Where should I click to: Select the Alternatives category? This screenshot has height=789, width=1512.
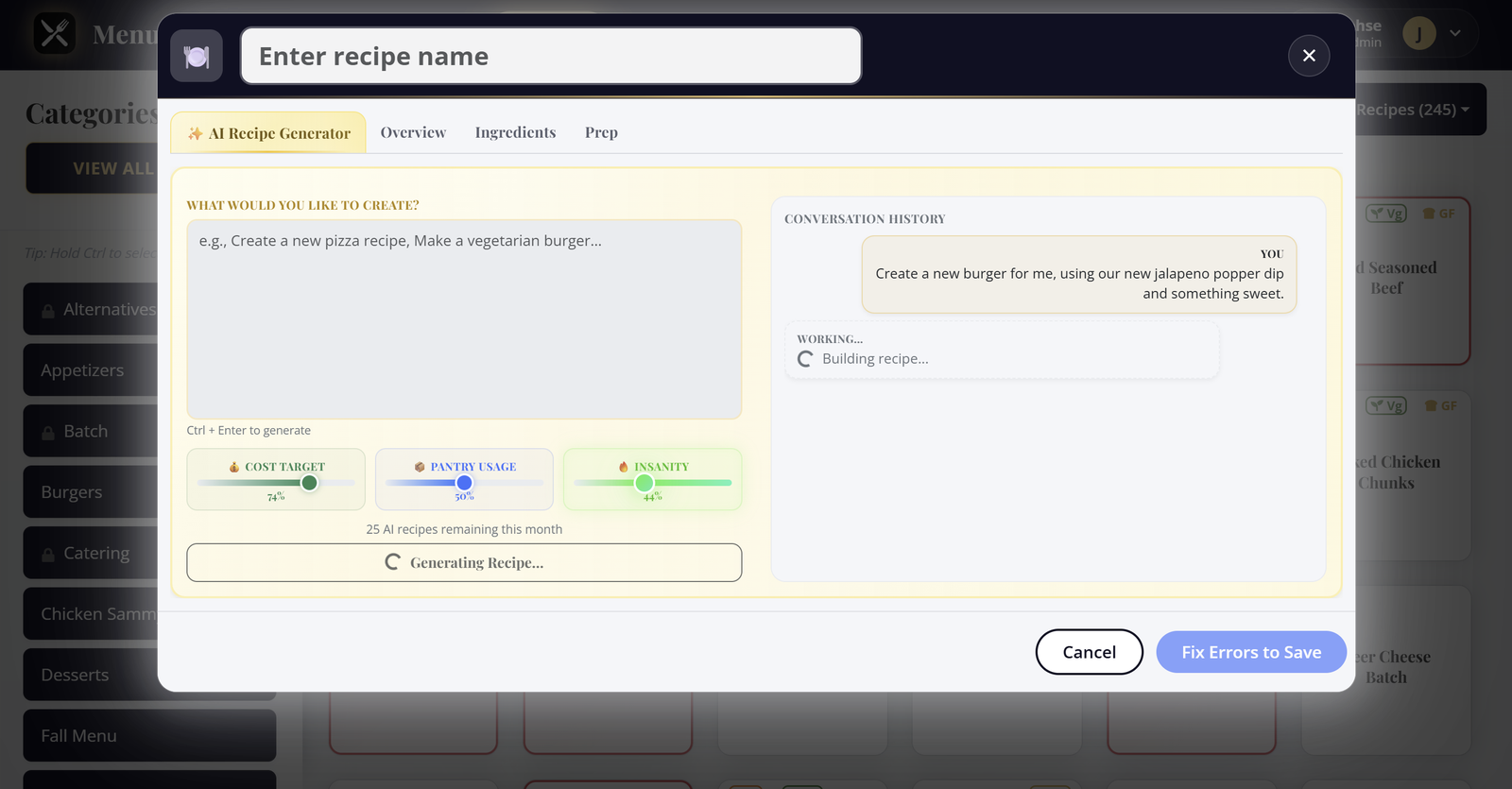pos(91,309)
